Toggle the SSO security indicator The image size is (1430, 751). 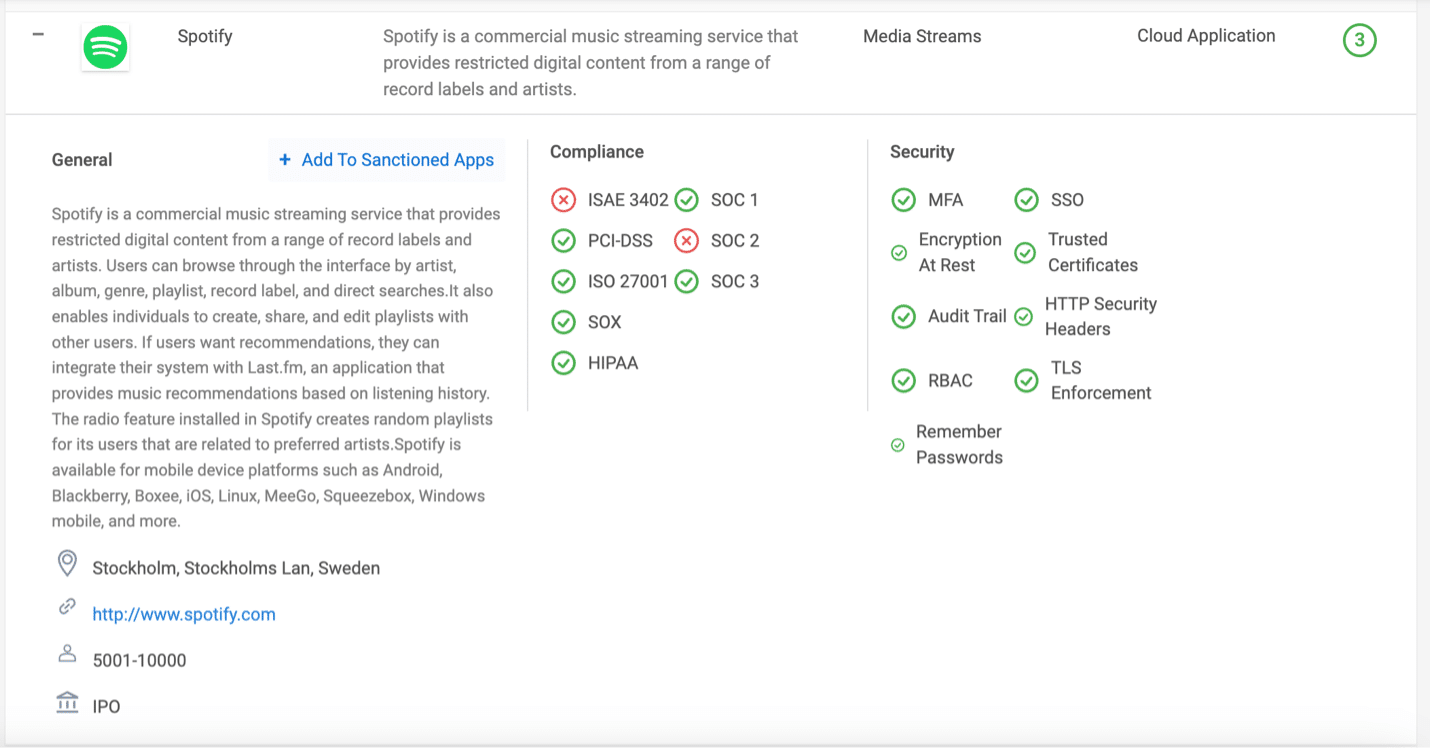click(1026, 199)
